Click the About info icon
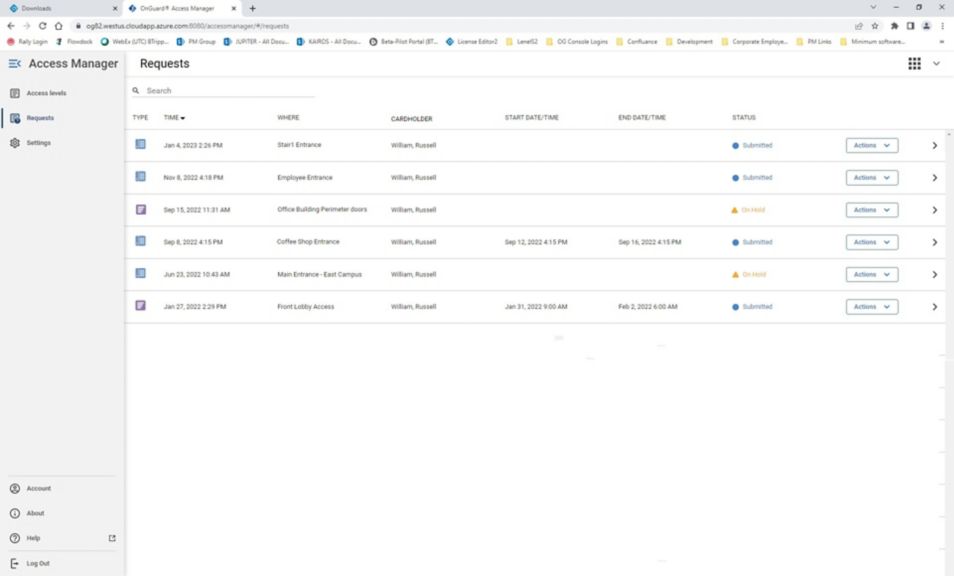This screenshot has width=954, height=576. coord(14,513)
